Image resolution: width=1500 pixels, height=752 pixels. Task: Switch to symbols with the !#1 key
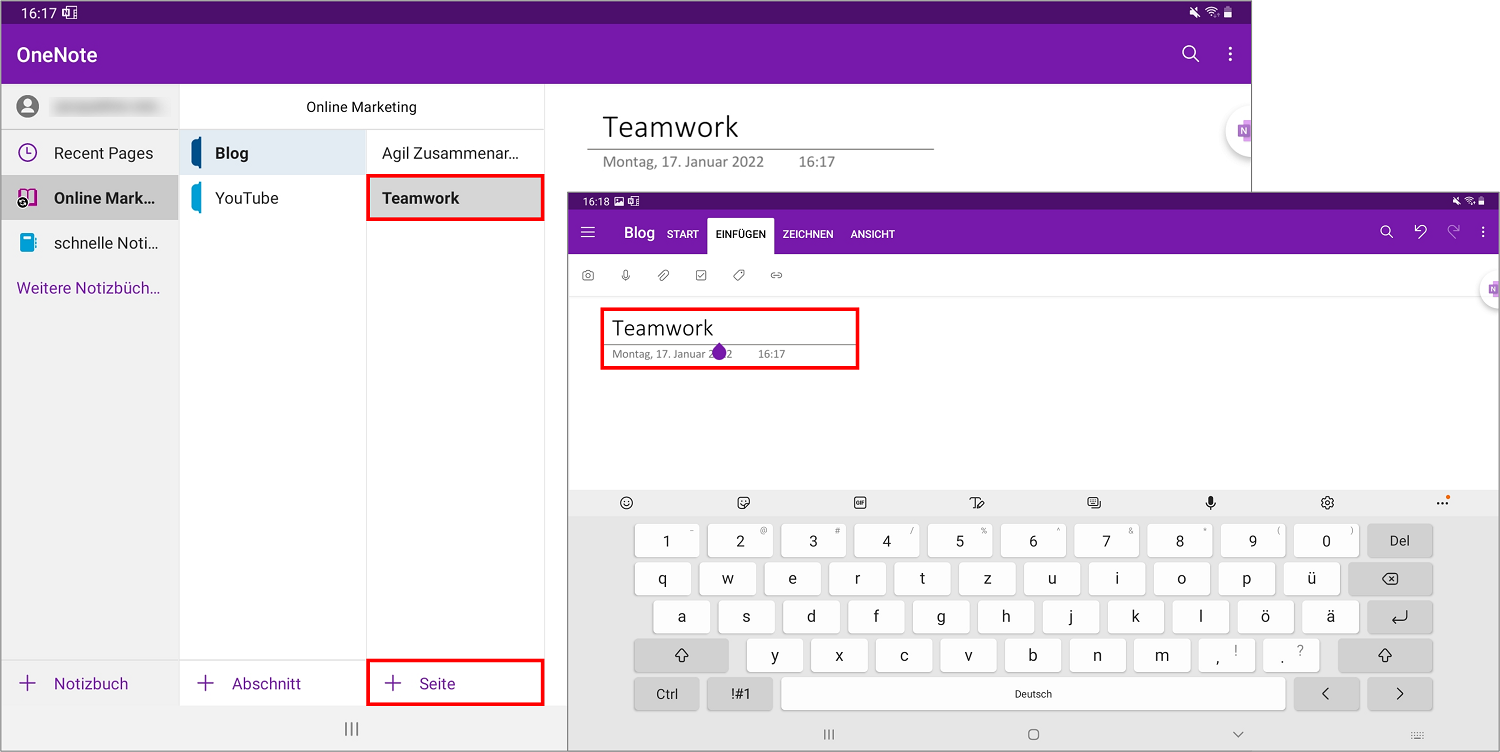(x=741, y=694)
